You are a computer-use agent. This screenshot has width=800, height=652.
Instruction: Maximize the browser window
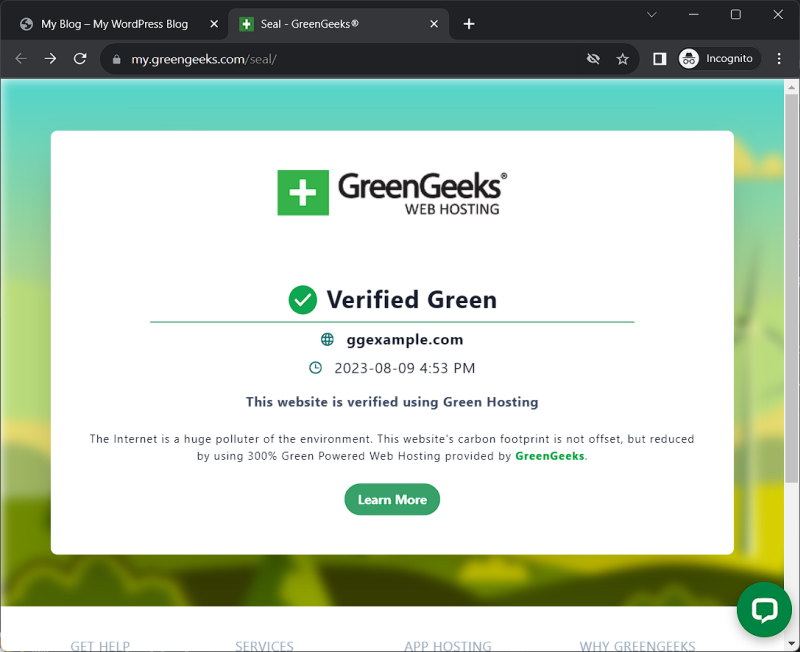coord(735,15)
